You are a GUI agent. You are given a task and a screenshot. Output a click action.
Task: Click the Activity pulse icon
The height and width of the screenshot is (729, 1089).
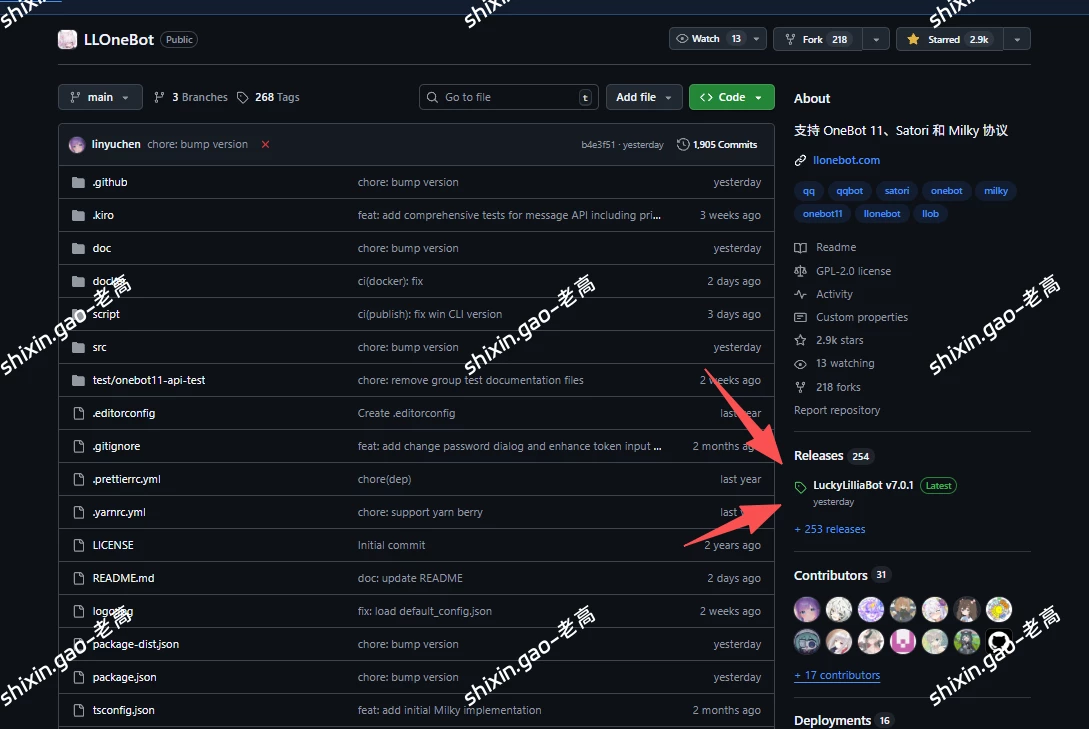coord(800,295)
